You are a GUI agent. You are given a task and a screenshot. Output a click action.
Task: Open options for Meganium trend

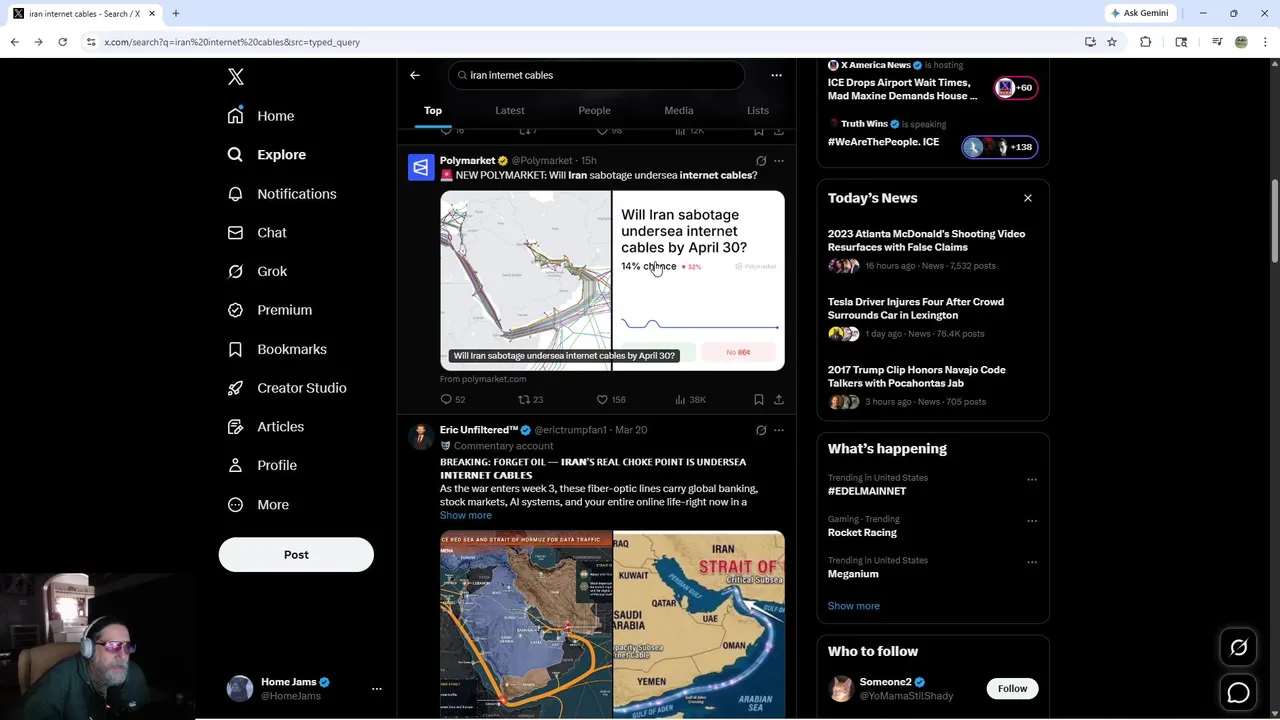pyautogui.click(x=1032, y=562)
